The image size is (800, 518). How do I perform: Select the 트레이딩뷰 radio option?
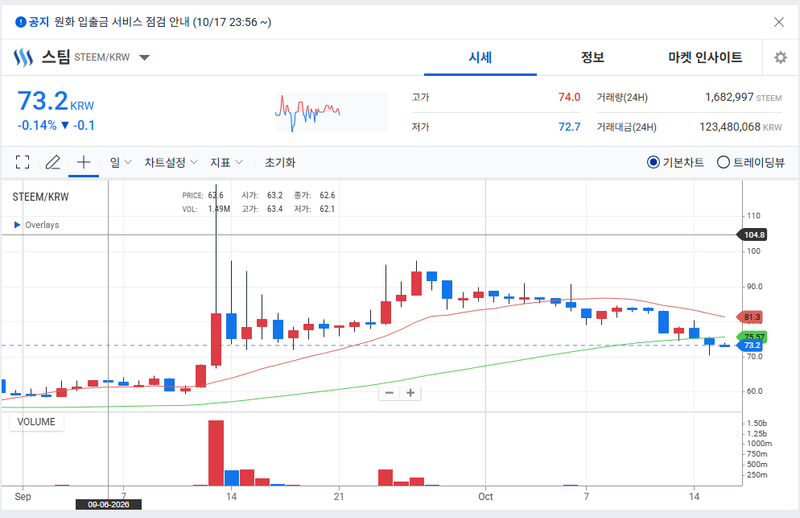pyautogui.click(x=751, y=162)
